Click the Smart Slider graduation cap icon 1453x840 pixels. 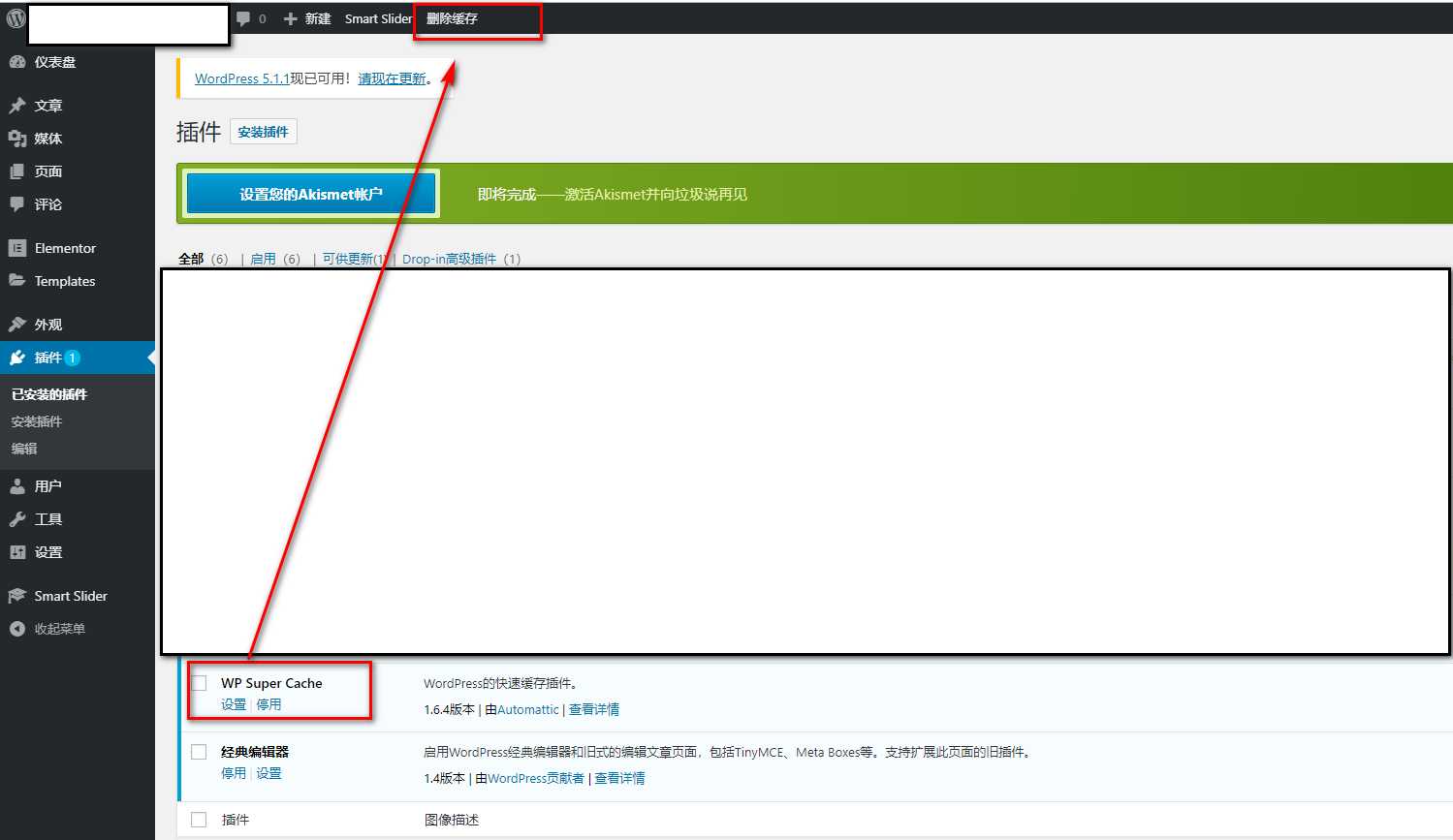tap(17, 596)
